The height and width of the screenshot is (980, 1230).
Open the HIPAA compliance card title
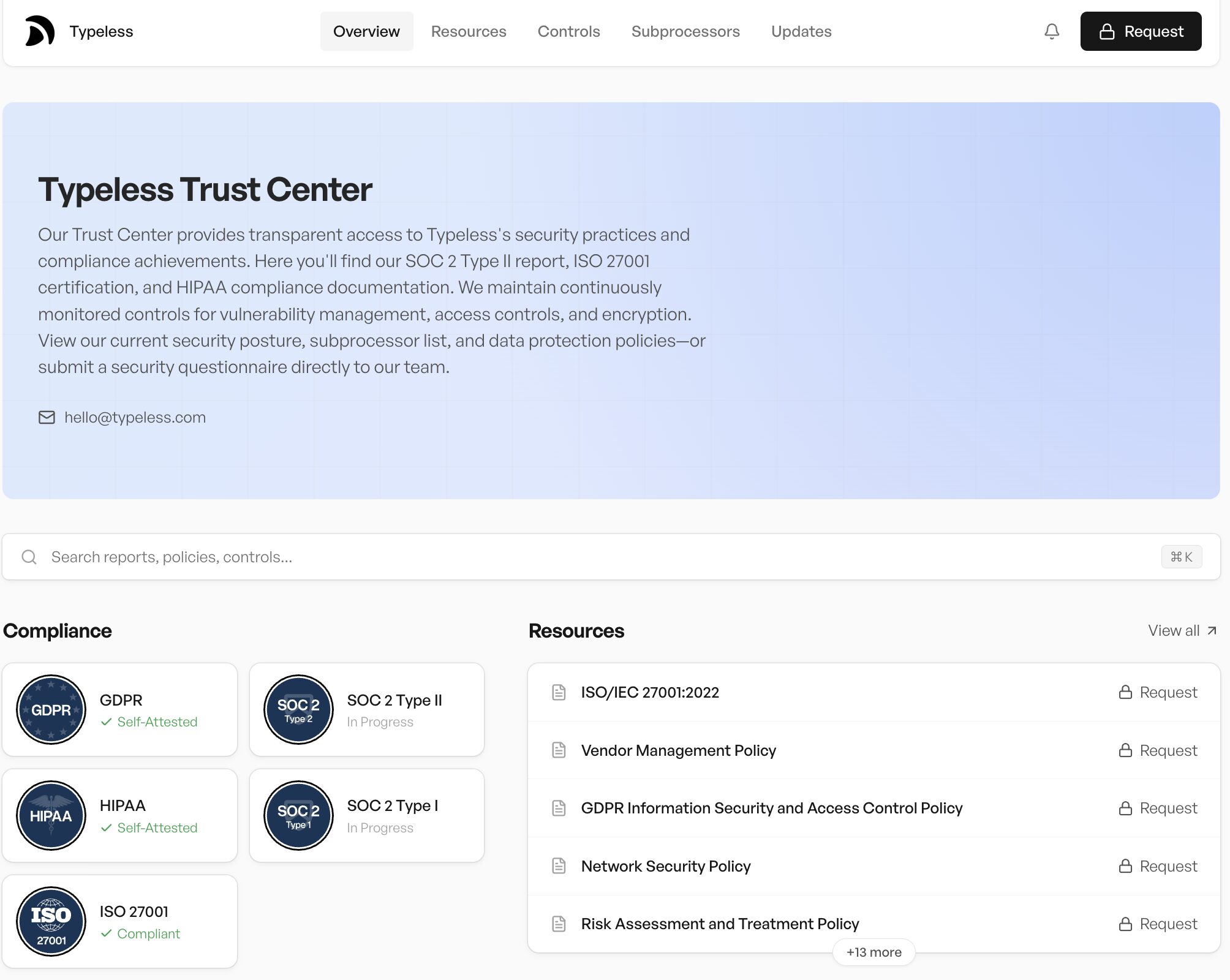coord(123,805)
